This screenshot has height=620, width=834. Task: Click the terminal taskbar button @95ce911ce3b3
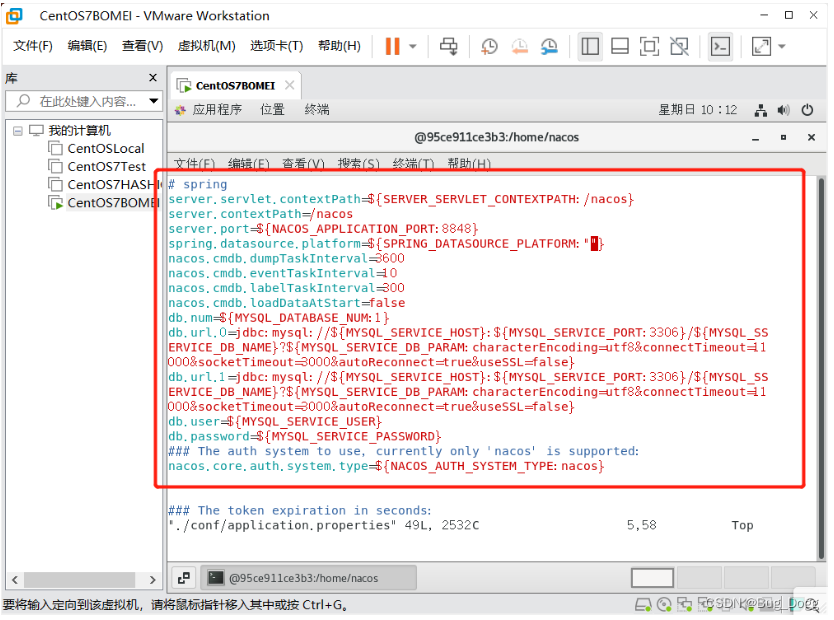pos(308,578)
